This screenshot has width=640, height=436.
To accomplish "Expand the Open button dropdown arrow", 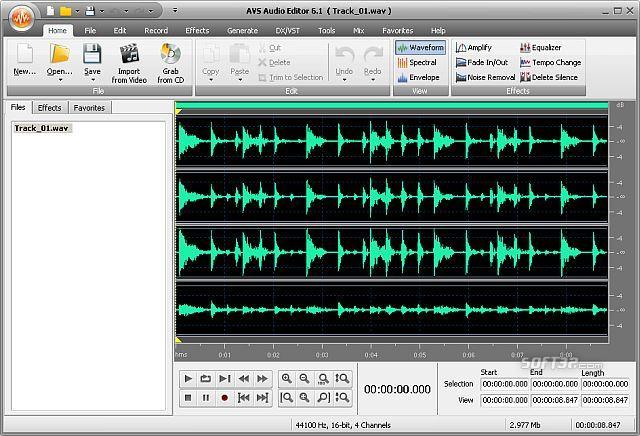I will coord(59,80).
